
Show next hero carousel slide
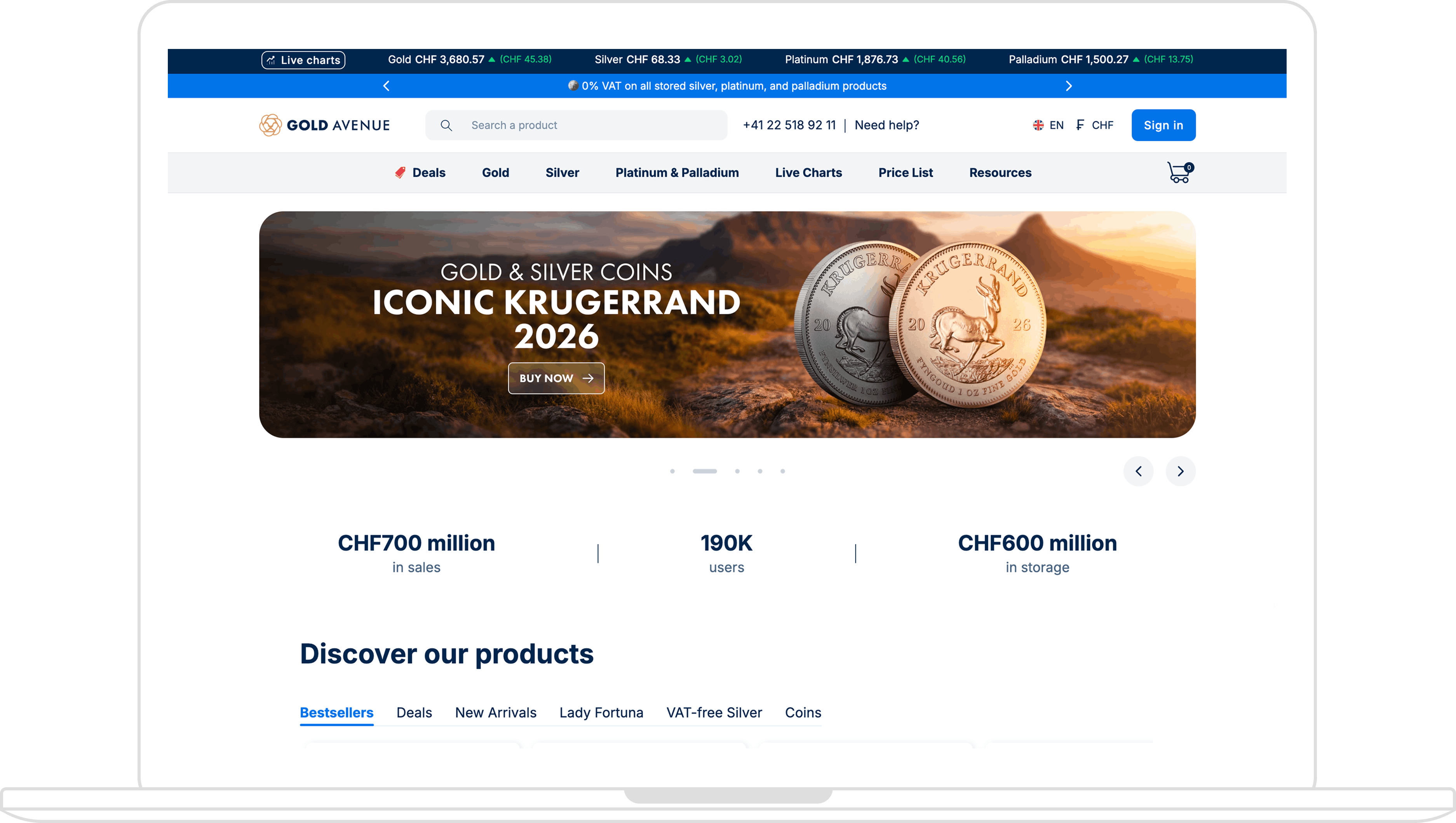click(x=1180, y=471)
